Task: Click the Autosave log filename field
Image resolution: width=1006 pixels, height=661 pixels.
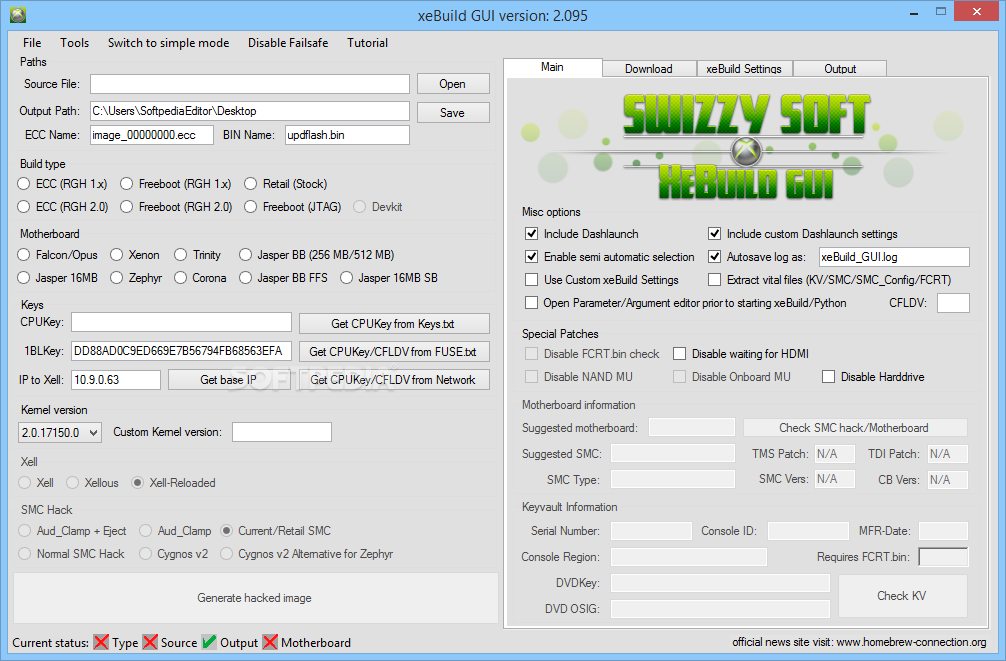Action: (894, 257)
